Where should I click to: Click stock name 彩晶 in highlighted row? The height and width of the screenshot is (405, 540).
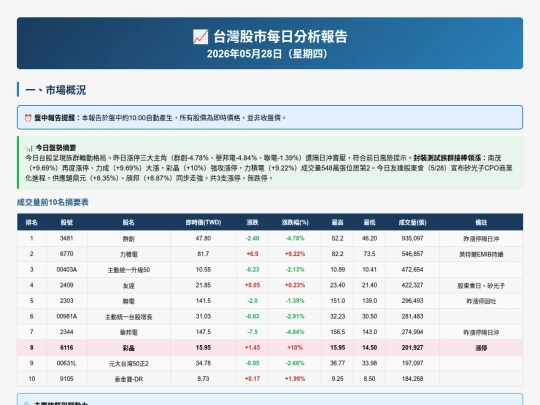[128, 348]
